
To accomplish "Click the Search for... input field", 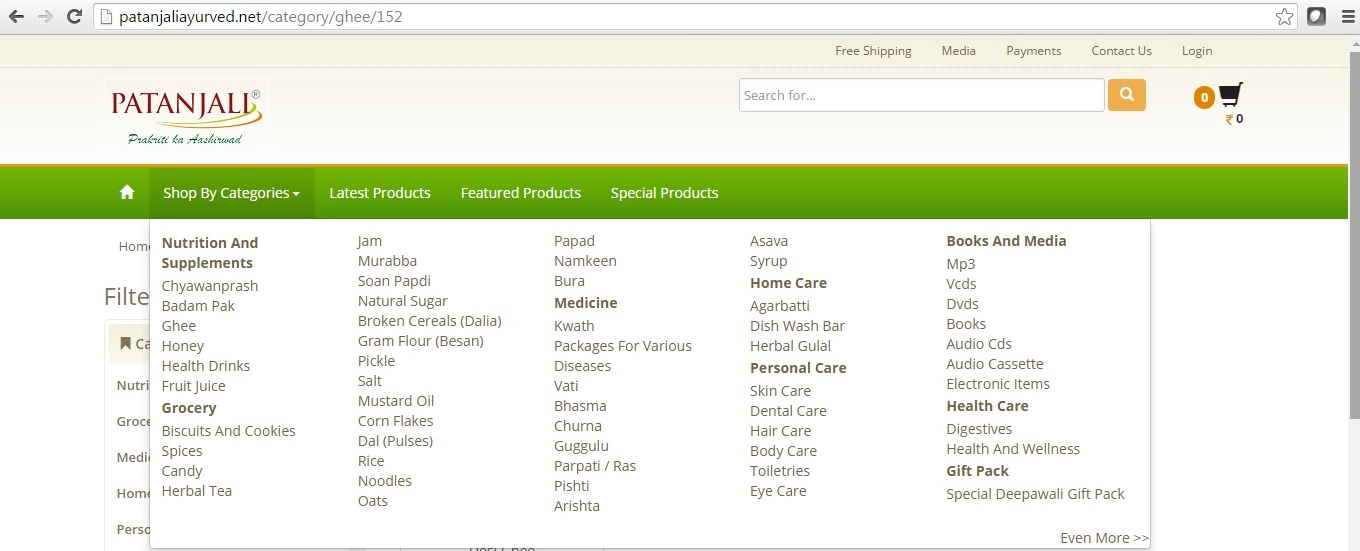I will (x=921, y=95).
